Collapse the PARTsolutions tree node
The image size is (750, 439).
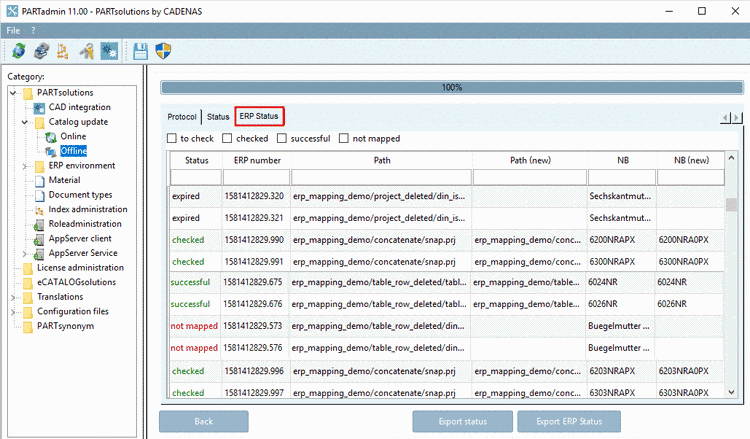(x=13, y=93)
